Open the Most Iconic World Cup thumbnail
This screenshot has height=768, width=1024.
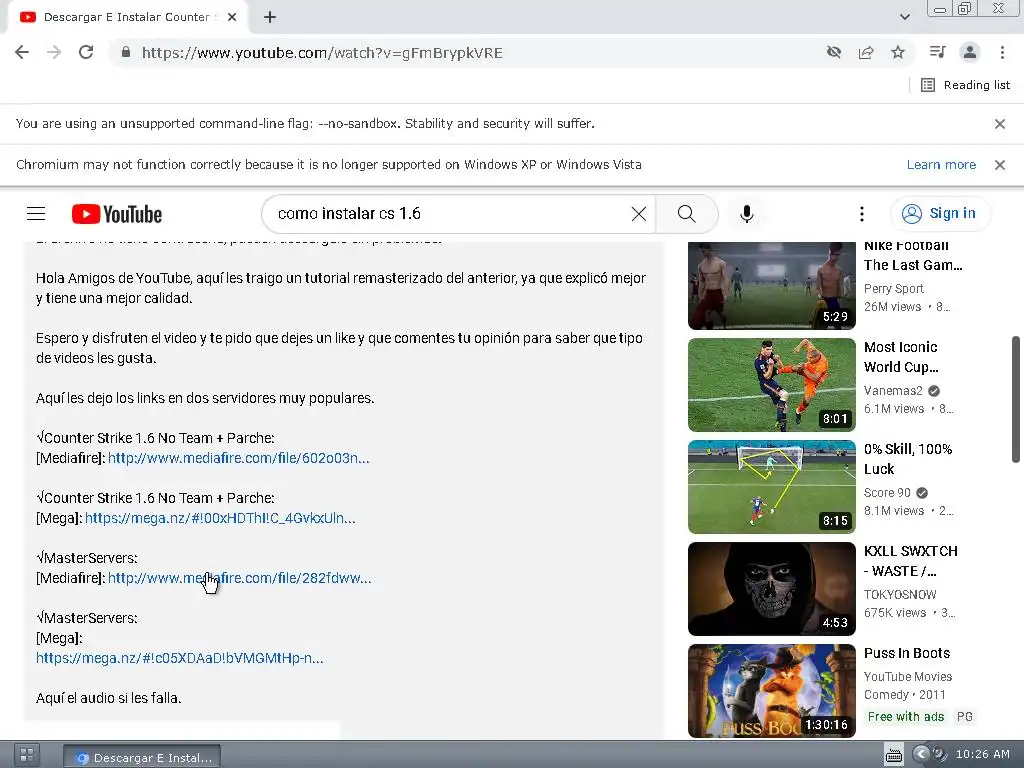771,385
